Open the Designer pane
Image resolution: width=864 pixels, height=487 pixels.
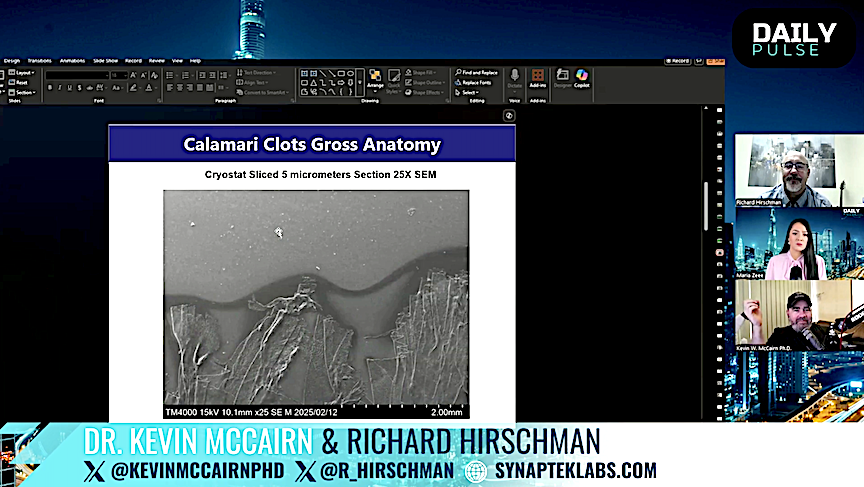pos(562,77)
